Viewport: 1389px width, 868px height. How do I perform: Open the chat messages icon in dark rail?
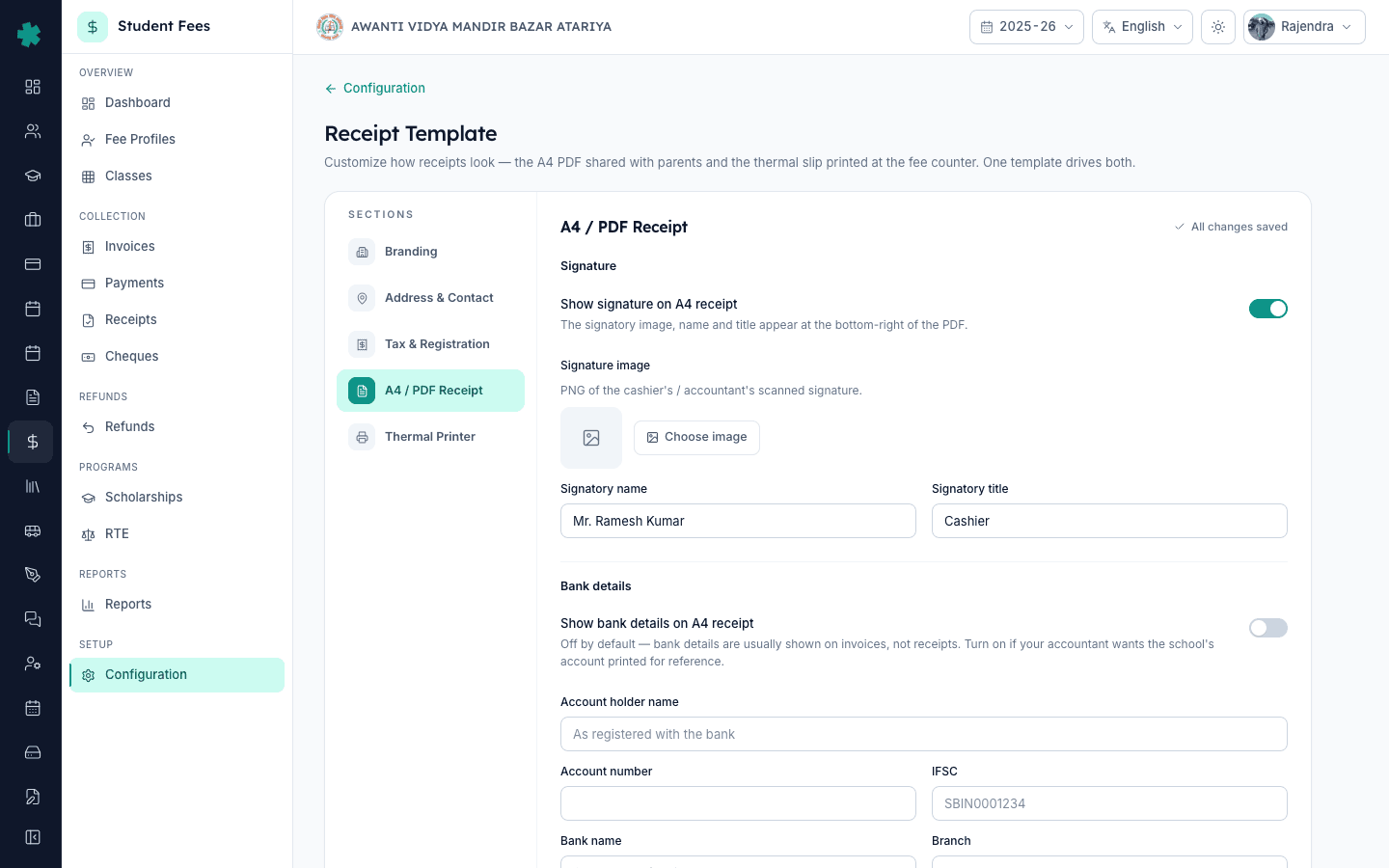click(x=32, y=619)
